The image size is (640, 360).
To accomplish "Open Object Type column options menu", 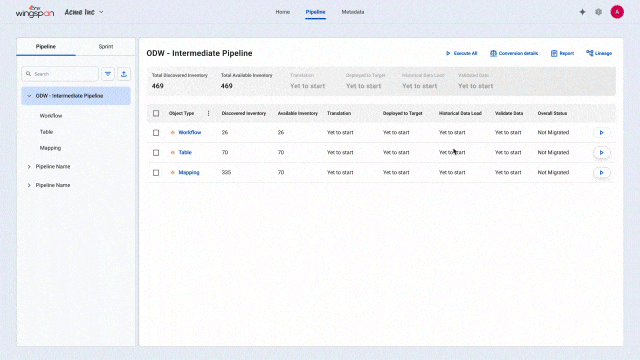I will pos(209,113).
